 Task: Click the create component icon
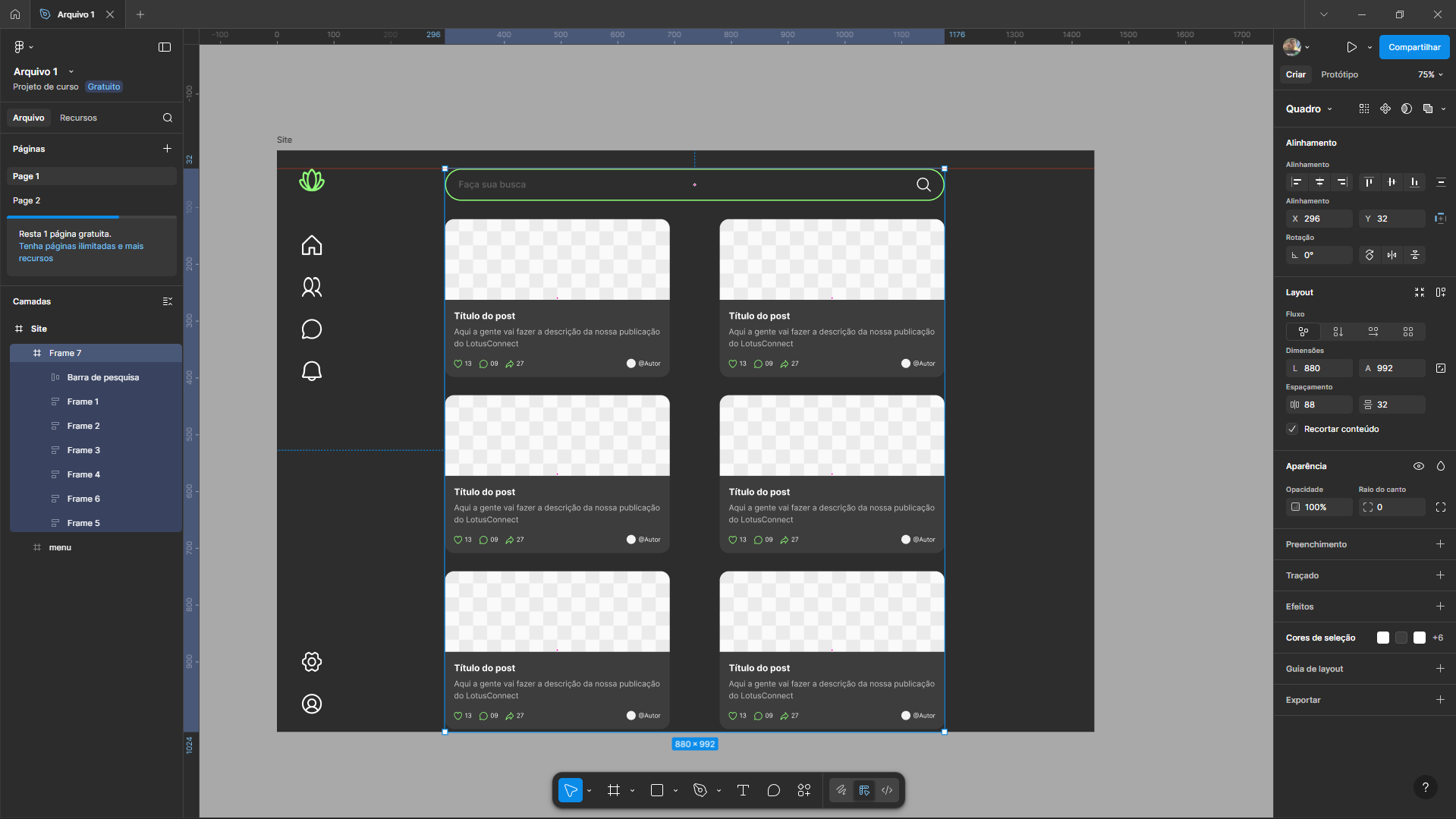pyautogui.click(x=1385, y=109)
